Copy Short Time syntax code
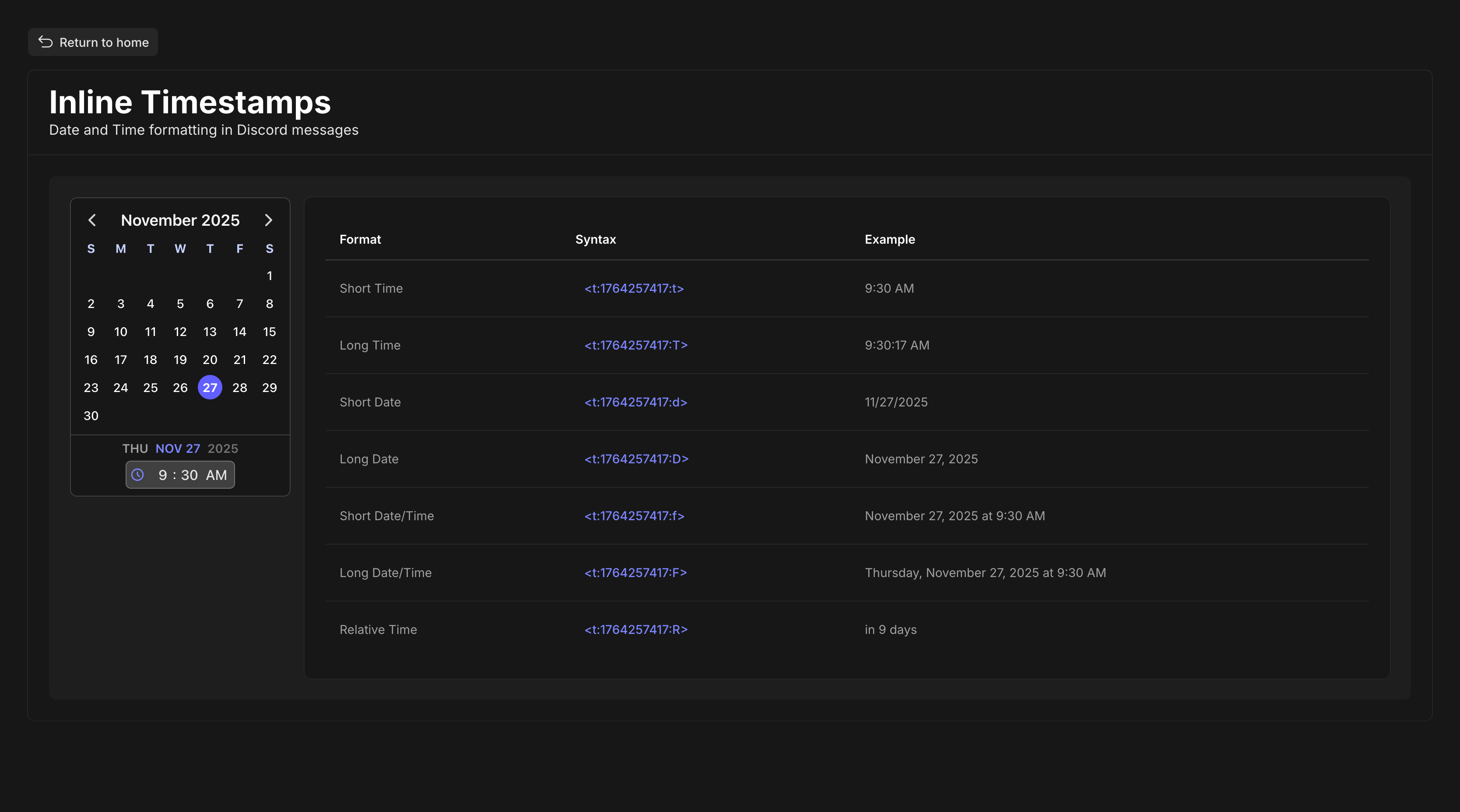1460x812 pixels. [x=634, y=288]
